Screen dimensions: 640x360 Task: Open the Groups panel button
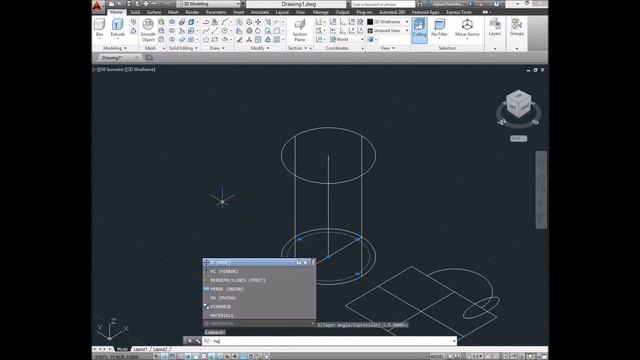click(x=517, y=27)
